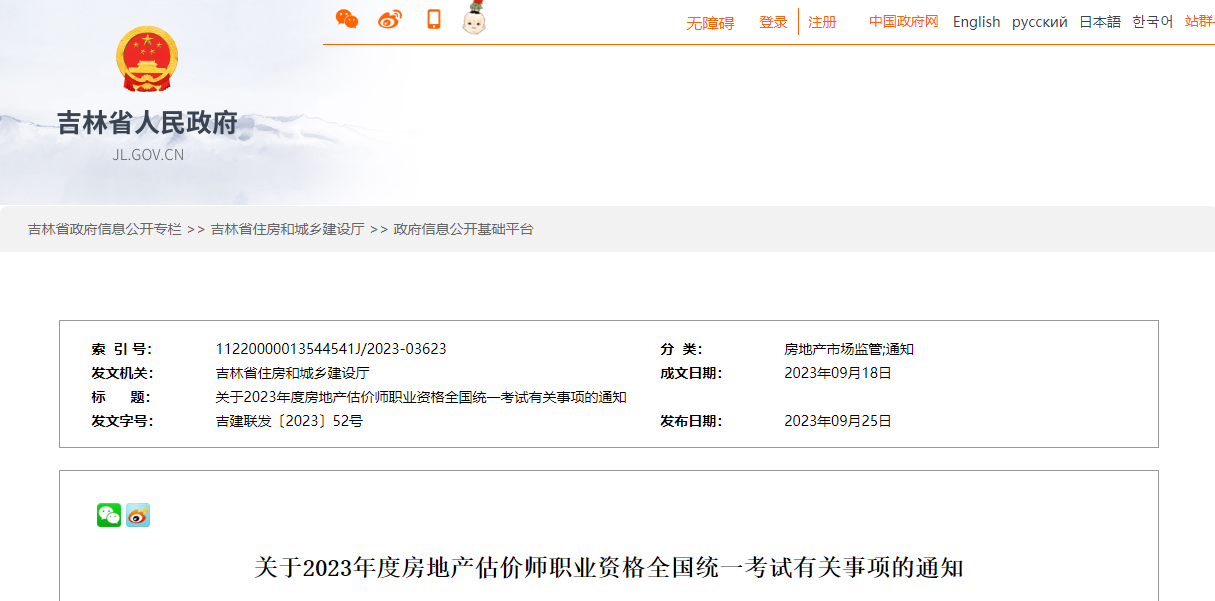This screenshot has width=1215, height=601.
Task: Switch site language to 한국어
Action: point(1152,22)
